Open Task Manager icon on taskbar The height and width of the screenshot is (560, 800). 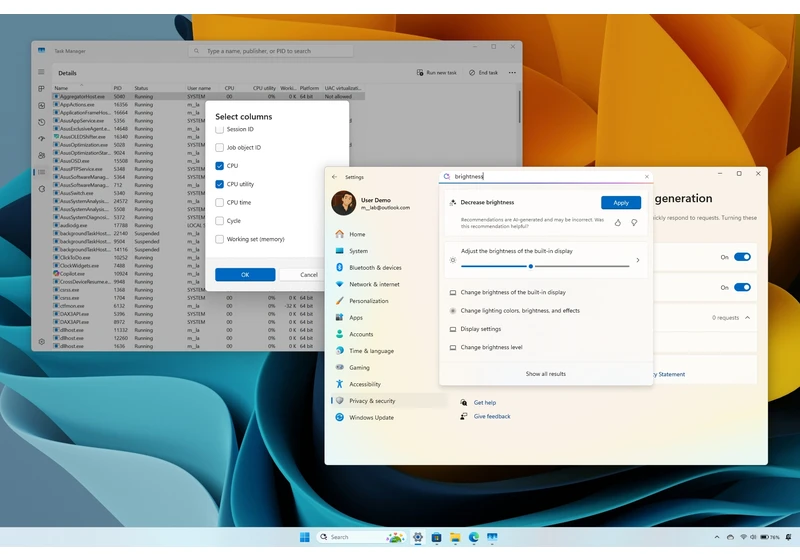pos(492,537)
